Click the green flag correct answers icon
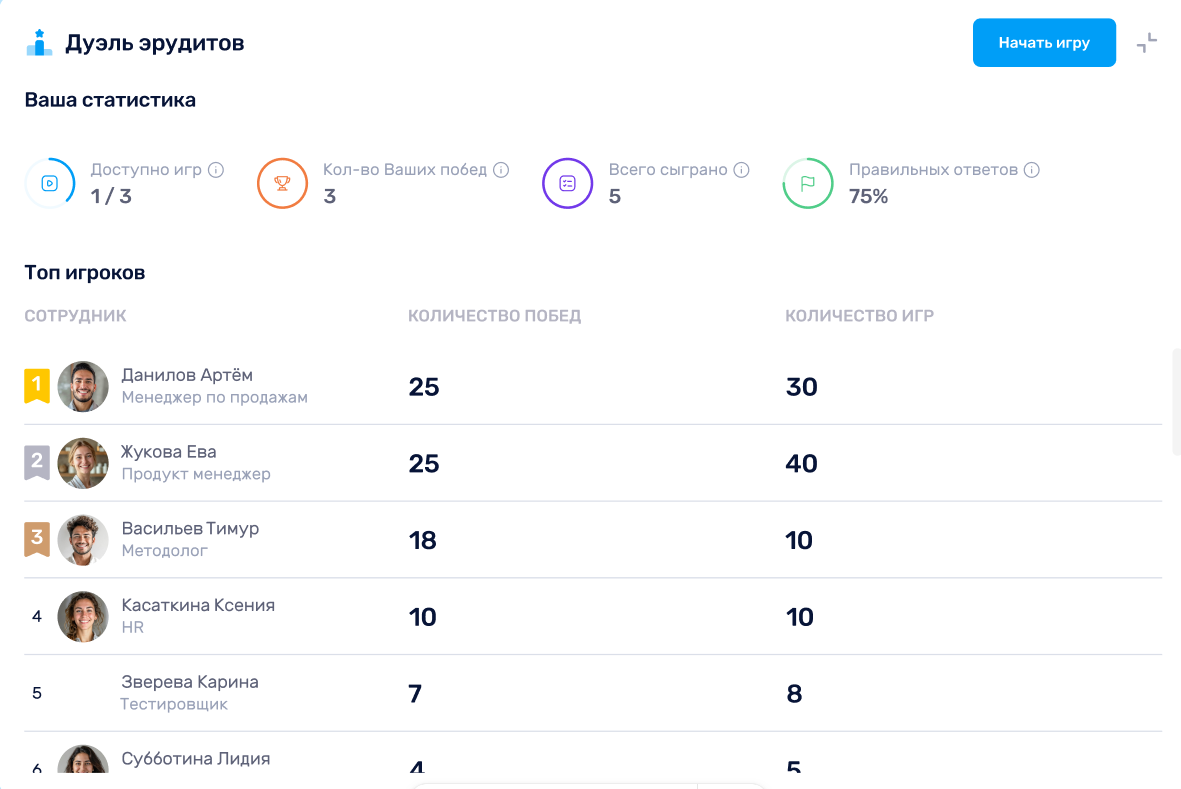Screen dimensions: 1181x789 coord(807,183)
